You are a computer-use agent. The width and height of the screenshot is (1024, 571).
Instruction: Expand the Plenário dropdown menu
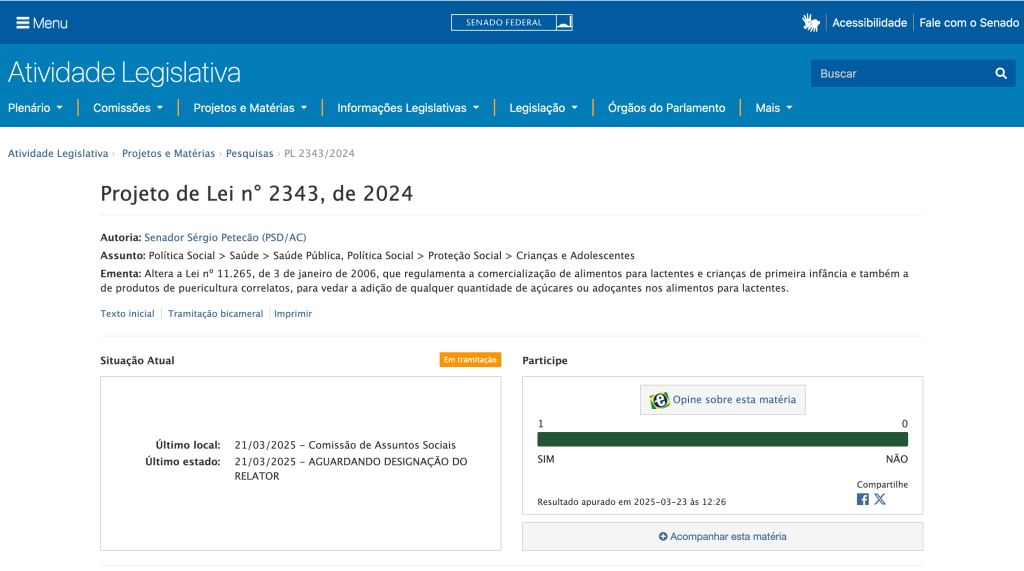[x=35, y=108]
